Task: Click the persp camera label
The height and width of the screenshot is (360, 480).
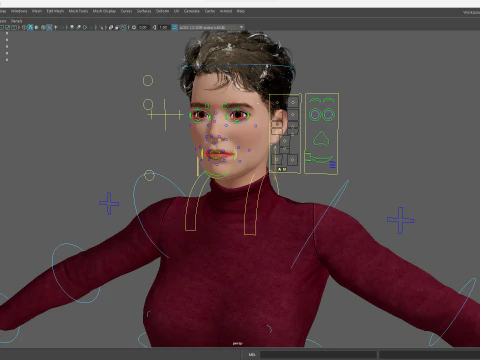Action: [238, 343]
